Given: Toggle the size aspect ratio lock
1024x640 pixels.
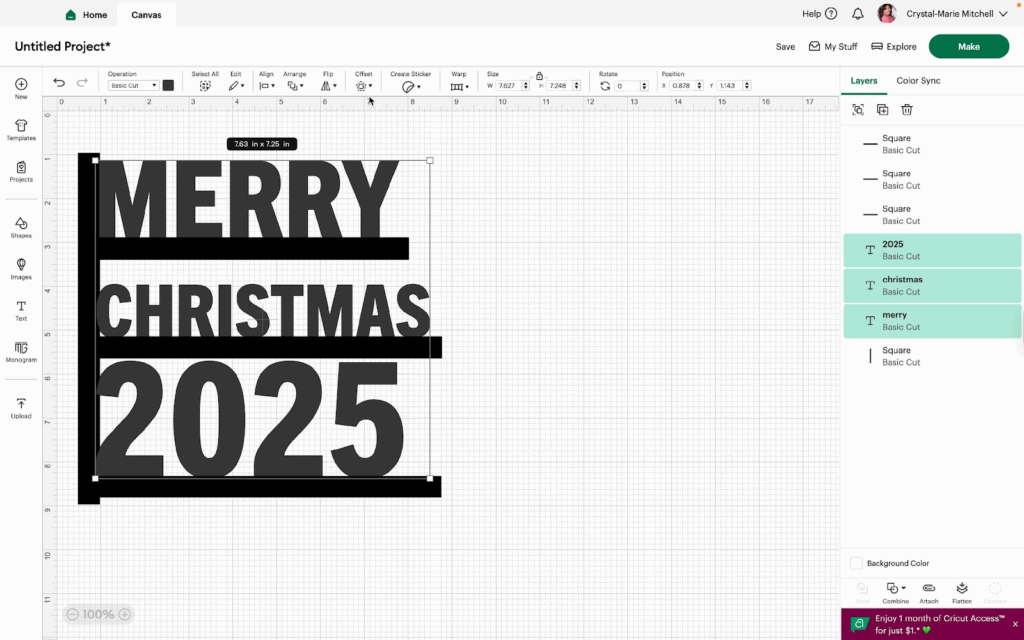Looking at the screenshot, I should click(x=539, y=76).
